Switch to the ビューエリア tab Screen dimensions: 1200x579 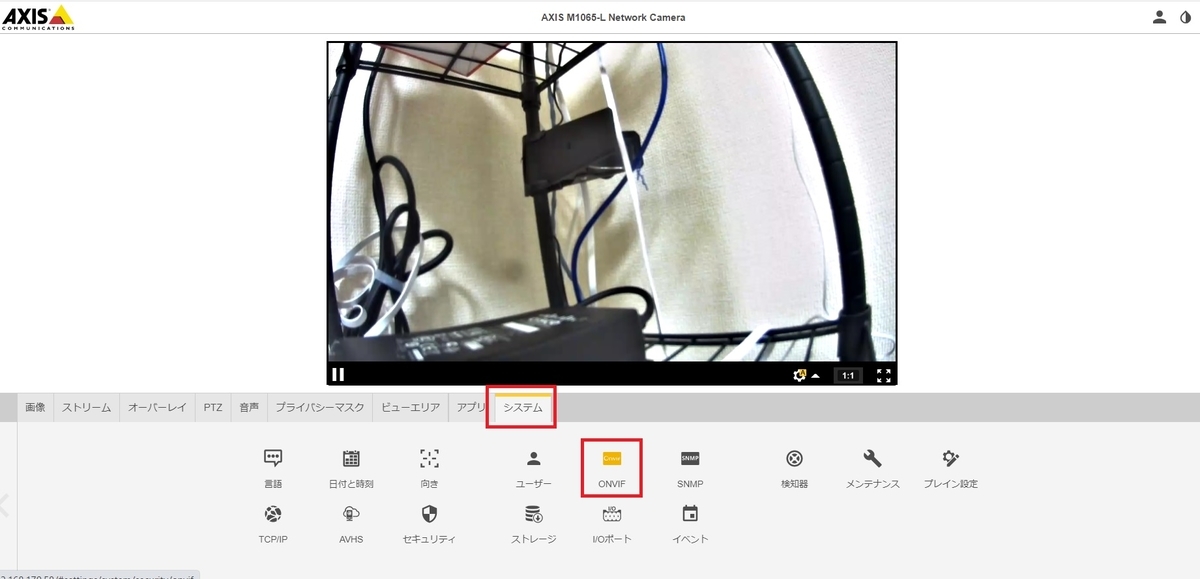click(x=410, y=408)
